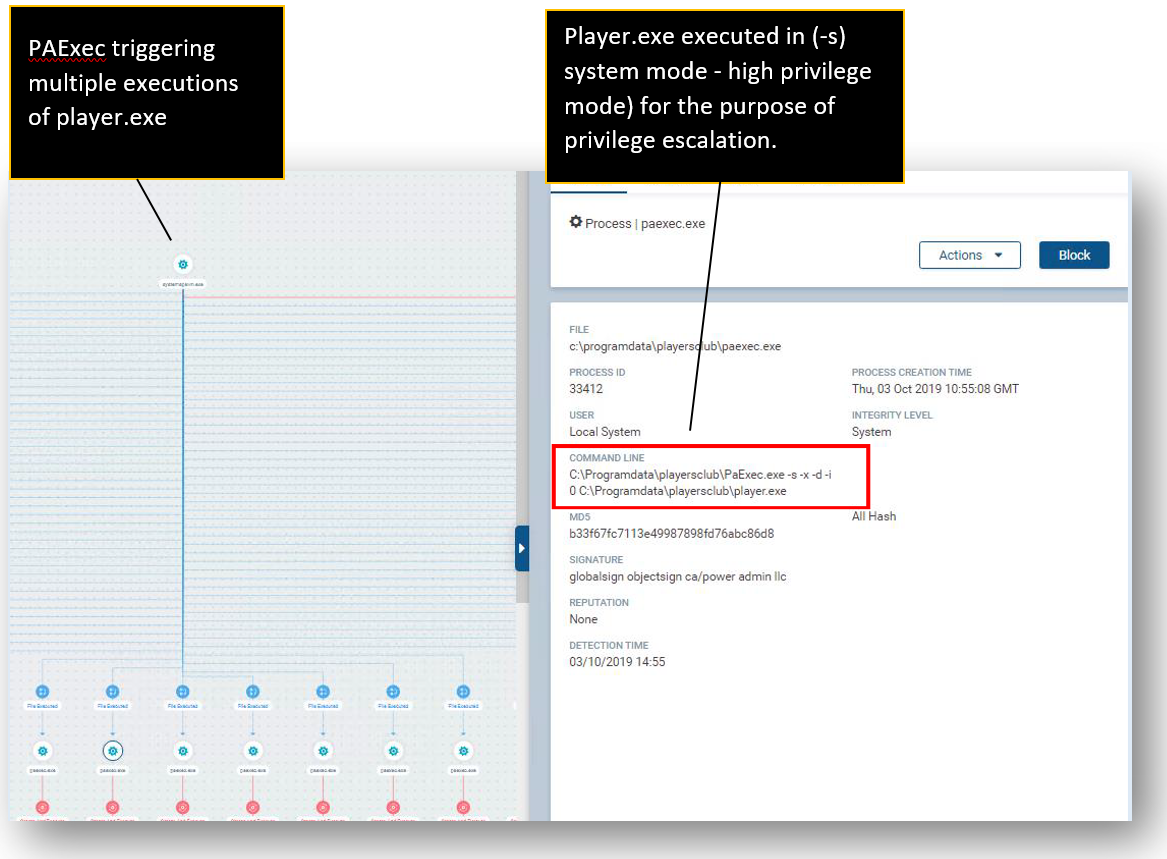Click the MD5 hash value

[x=671, y=534]
